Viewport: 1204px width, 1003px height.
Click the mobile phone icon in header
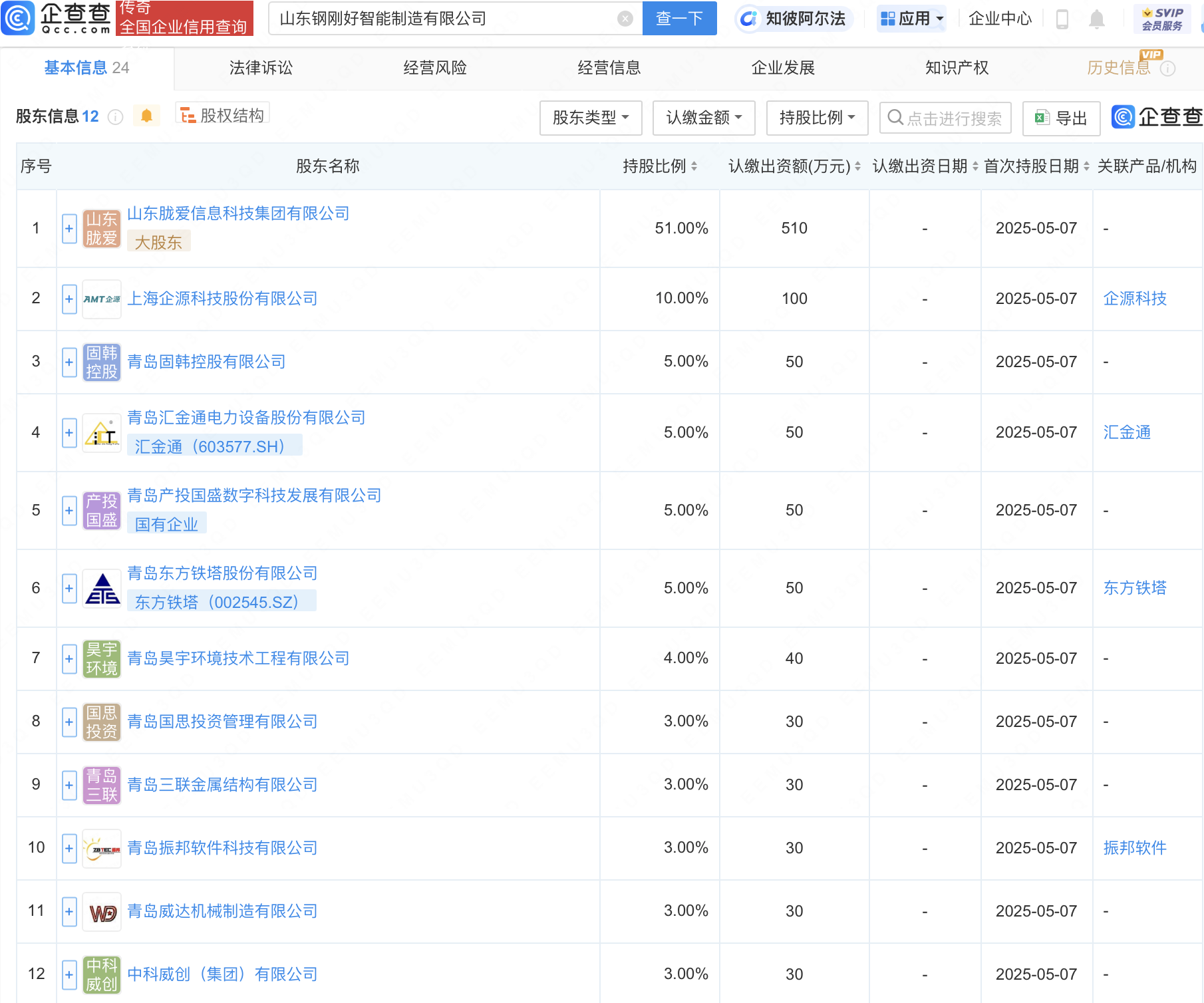pos(1062,19)
